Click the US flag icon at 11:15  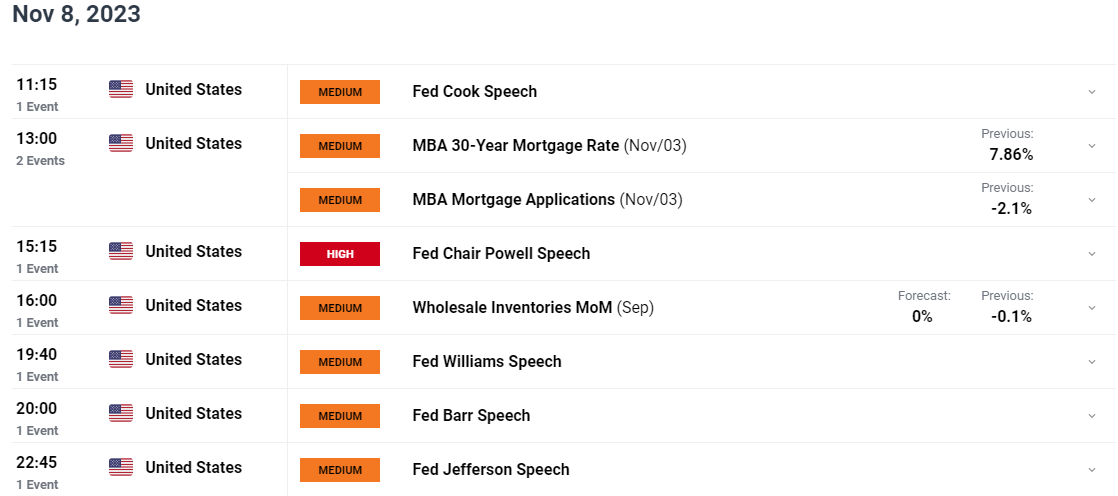(x=120, y=89)
